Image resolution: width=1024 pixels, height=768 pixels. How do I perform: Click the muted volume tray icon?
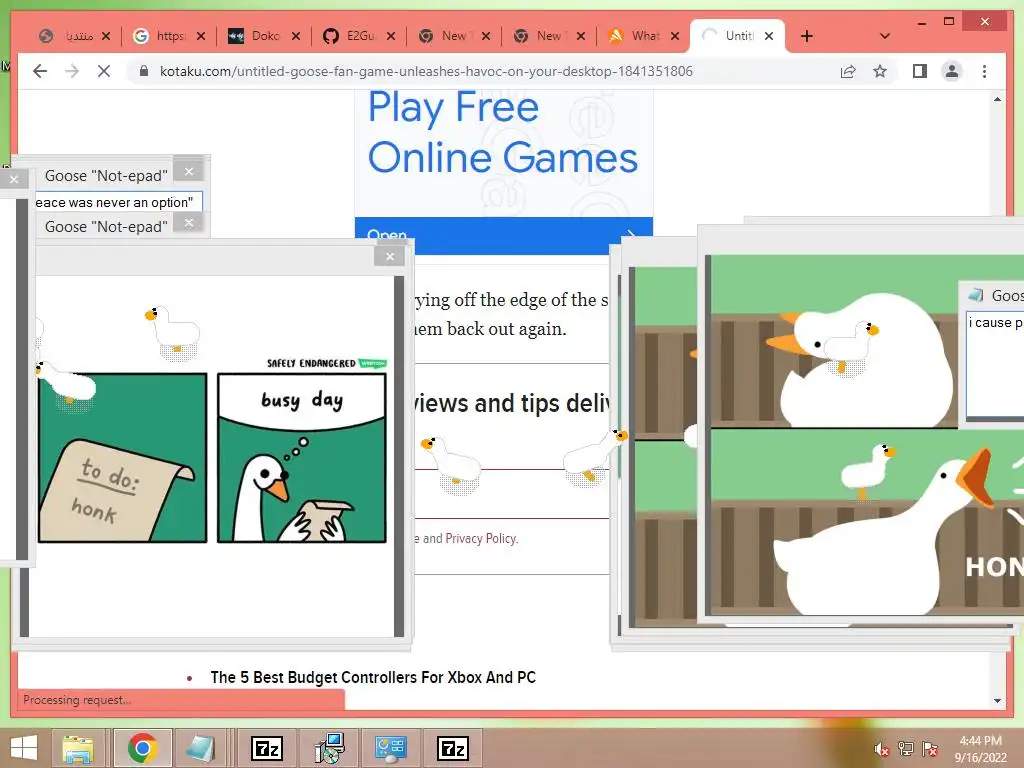[x=882, y=749]
